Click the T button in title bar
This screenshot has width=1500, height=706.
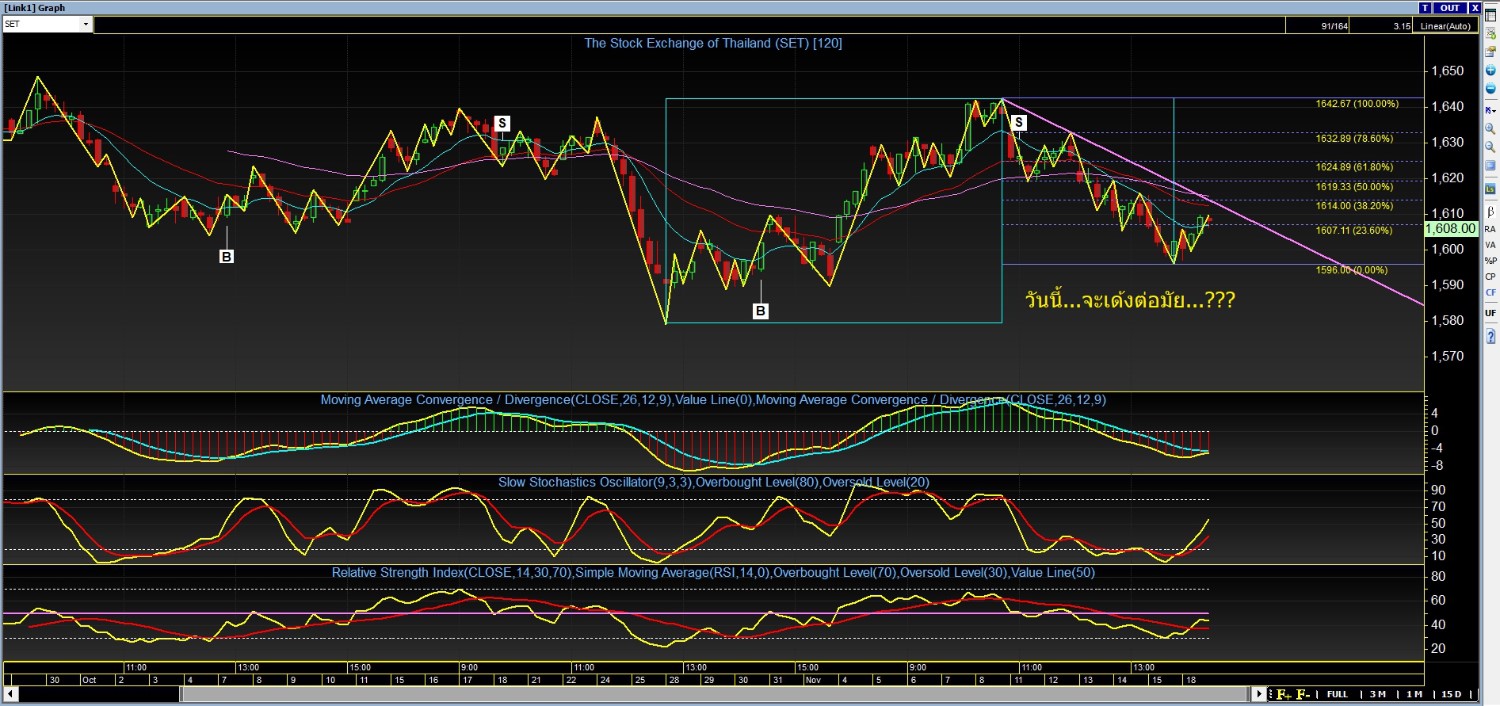pyautogui.click(x=1425, y=8)
